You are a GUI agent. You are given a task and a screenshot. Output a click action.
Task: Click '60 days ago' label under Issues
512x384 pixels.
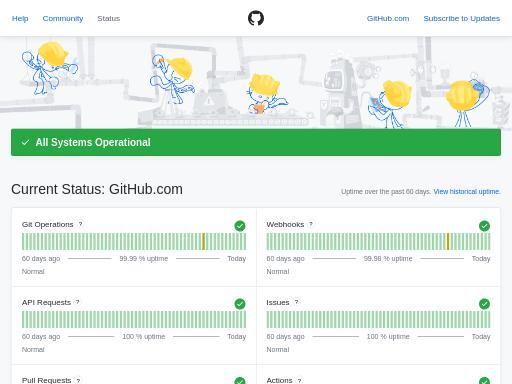point(285,337)
